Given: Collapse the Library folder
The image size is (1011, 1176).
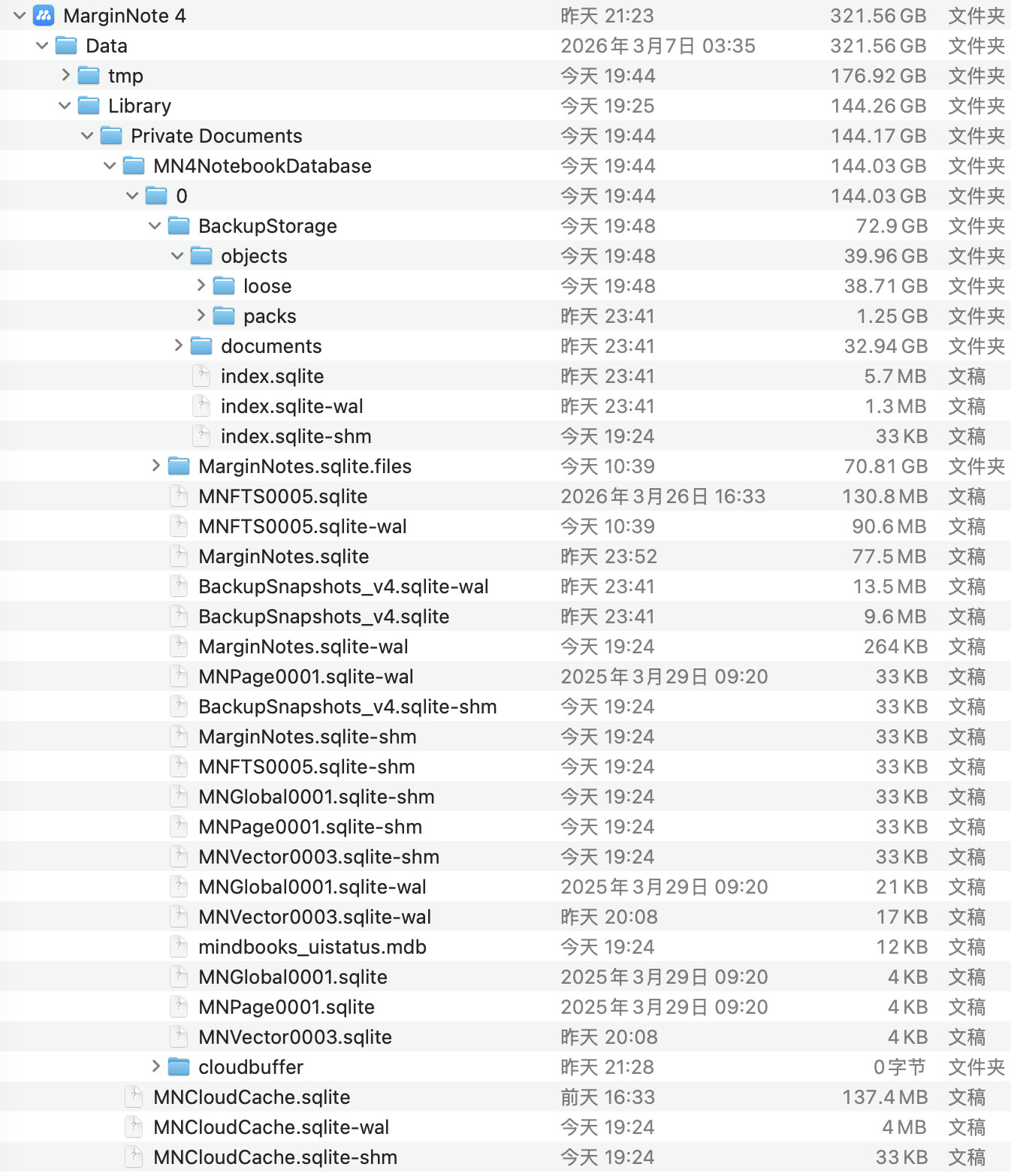Looking at the screenshot, I should (65, 106).
